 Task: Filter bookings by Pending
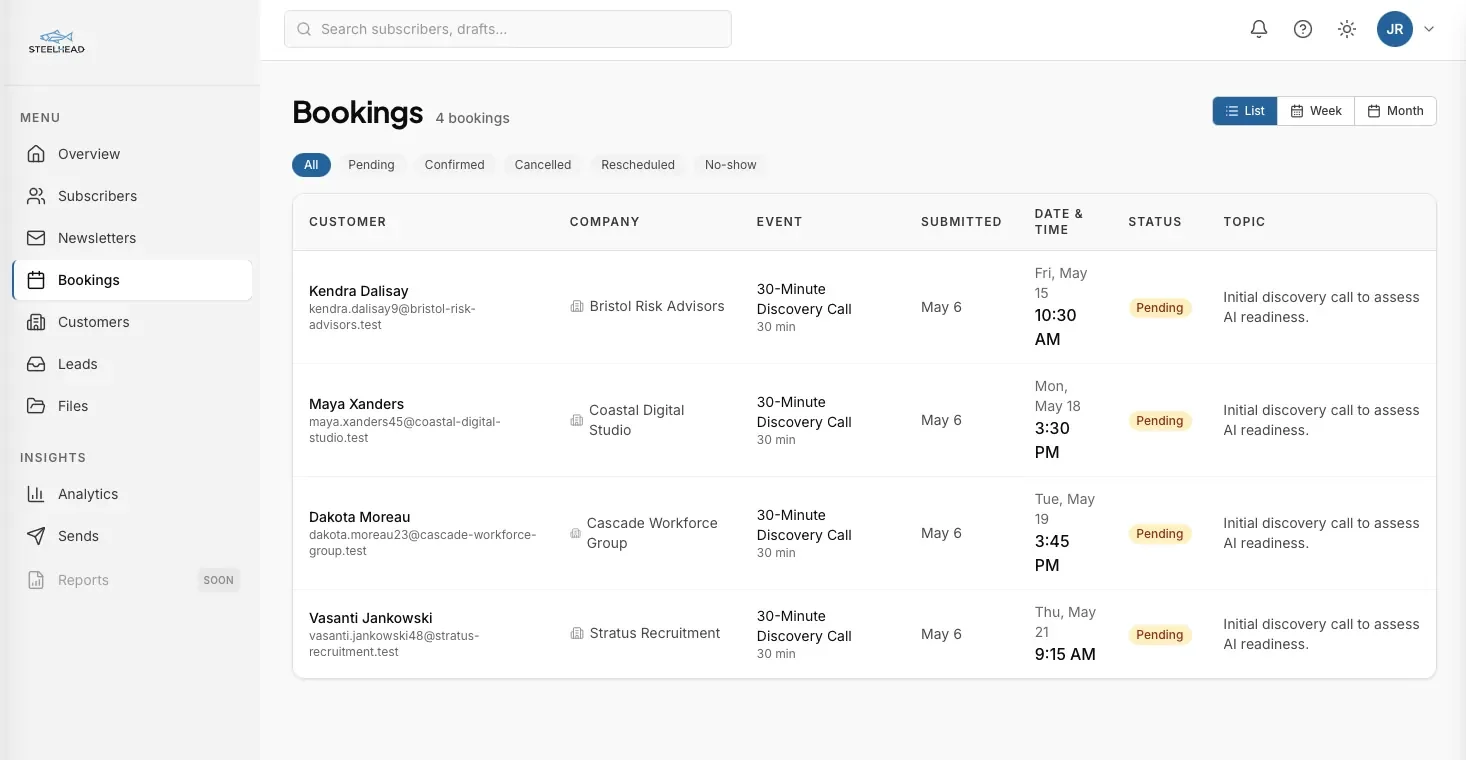click(x=371, y=165)
